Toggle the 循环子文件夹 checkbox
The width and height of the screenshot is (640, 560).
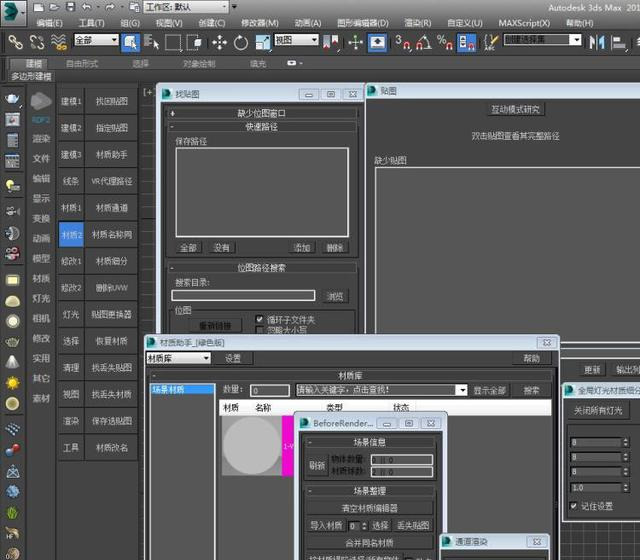tap(260, 319)
